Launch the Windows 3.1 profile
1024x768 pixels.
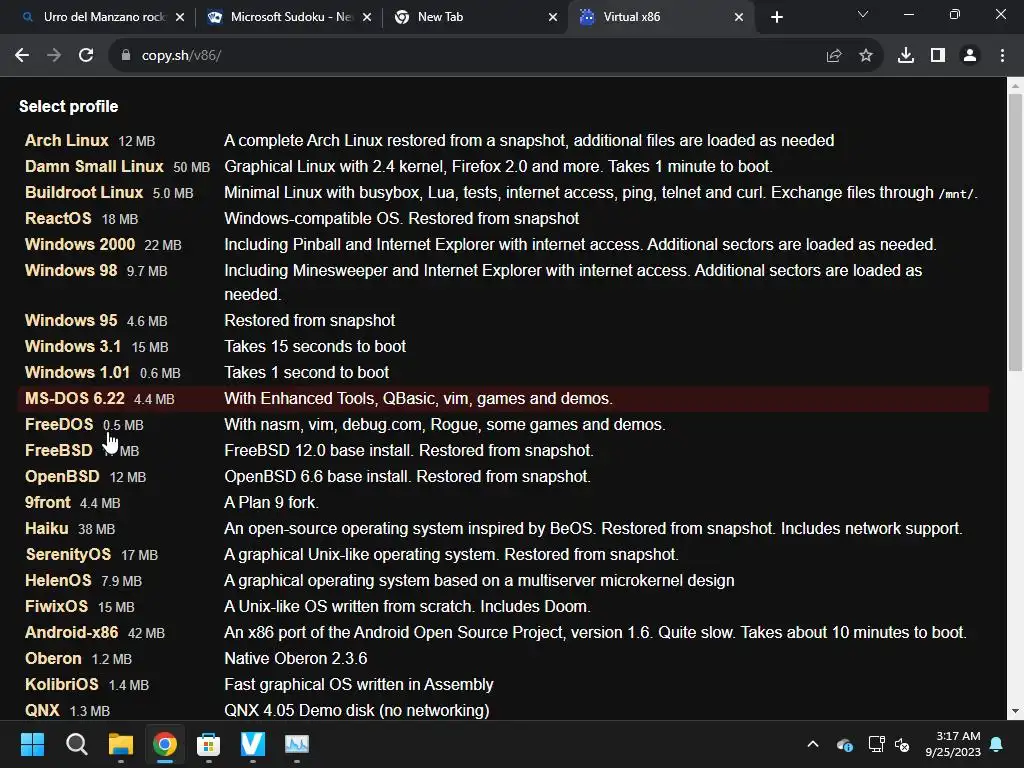coord(72,347)
